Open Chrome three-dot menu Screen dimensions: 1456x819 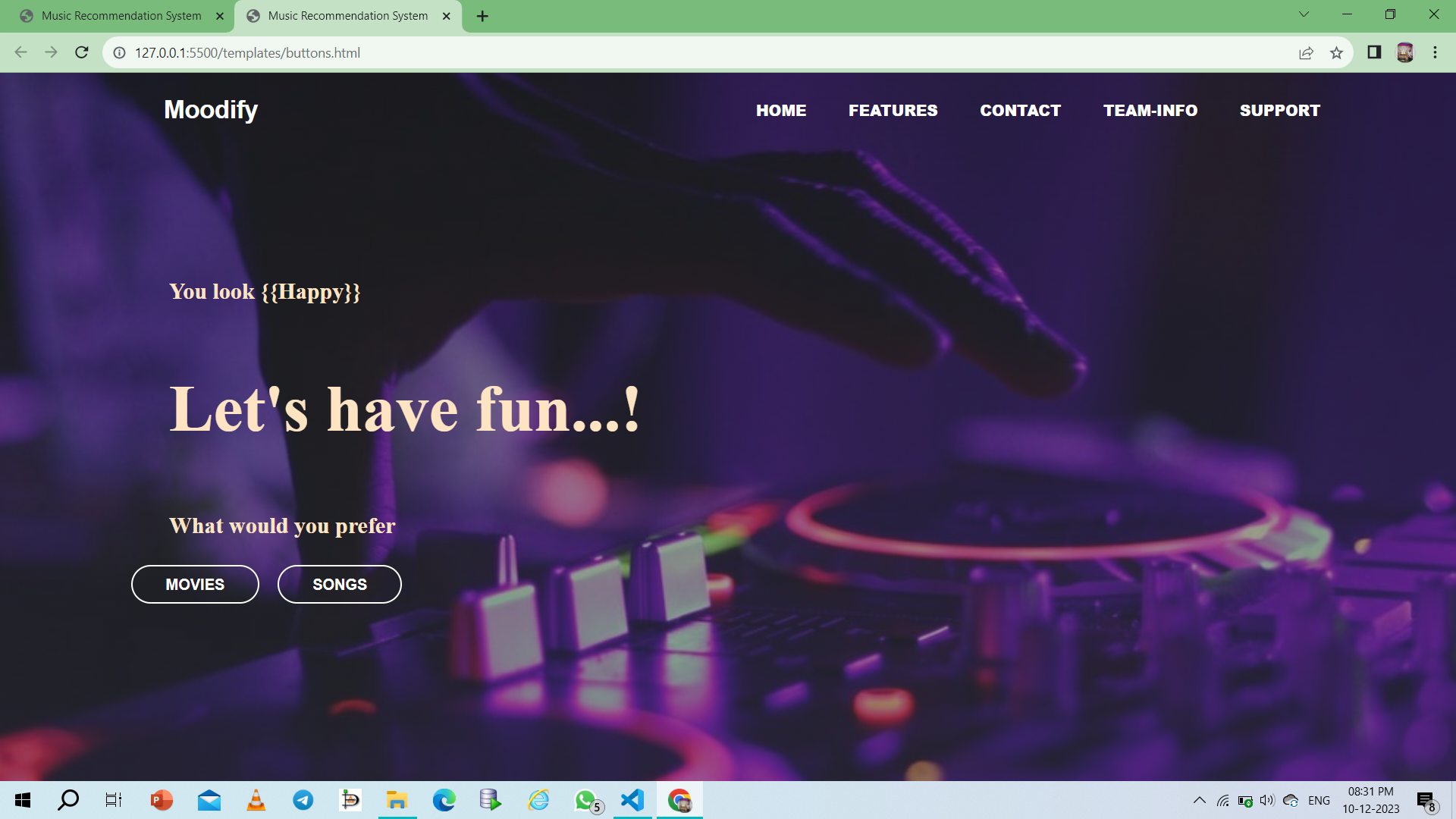coord(1435,52)
